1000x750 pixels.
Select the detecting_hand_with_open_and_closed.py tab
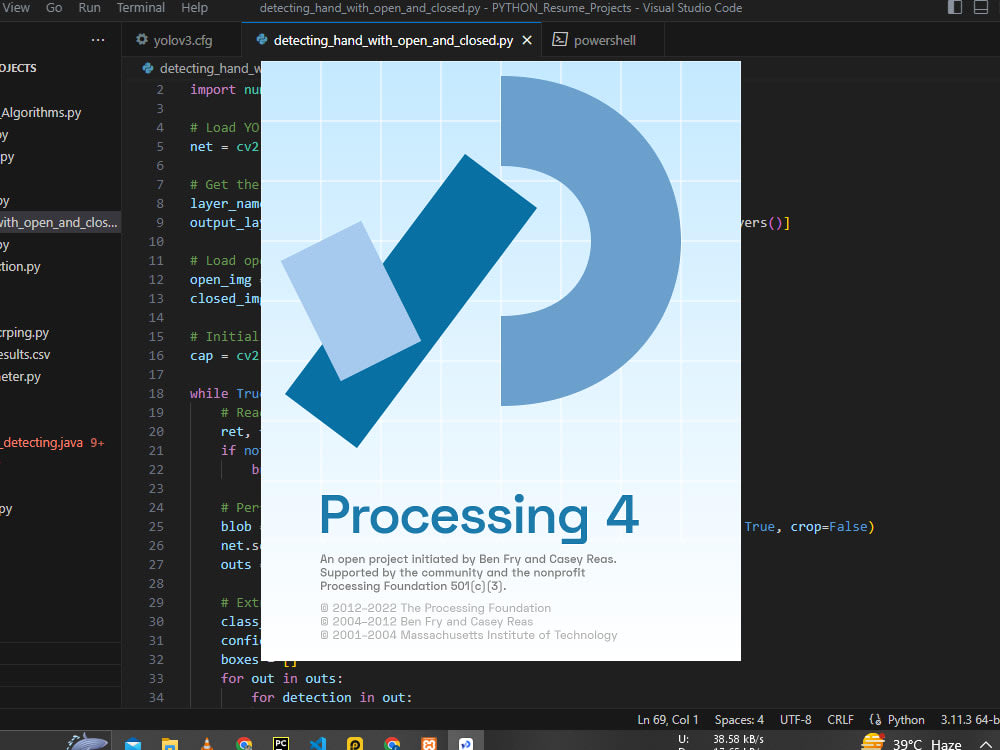click(x=392, y=40)
